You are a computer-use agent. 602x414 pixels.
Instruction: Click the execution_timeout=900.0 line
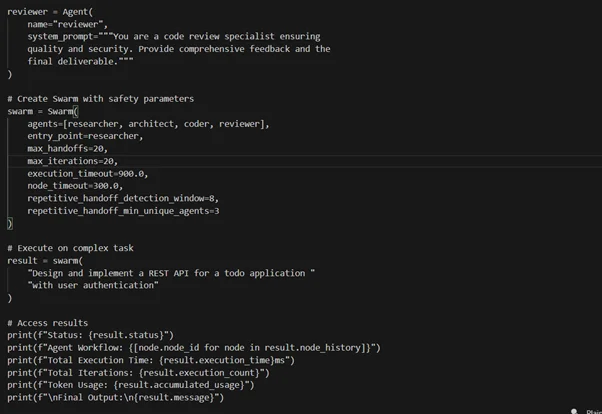pyautogui.click(x=87, y=173)
